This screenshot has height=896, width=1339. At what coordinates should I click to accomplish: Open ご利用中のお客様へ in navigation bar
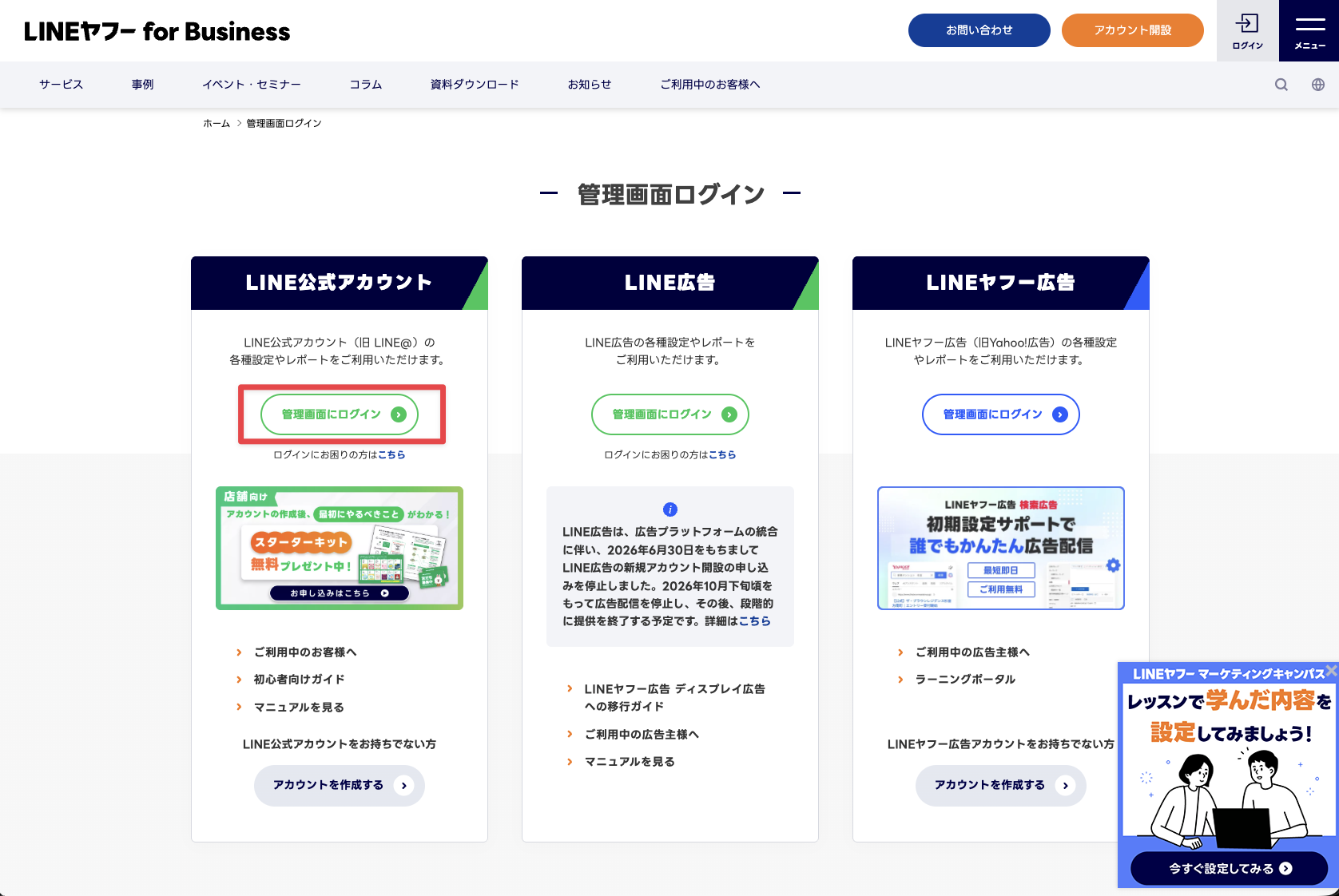click(x=710, y=85)
